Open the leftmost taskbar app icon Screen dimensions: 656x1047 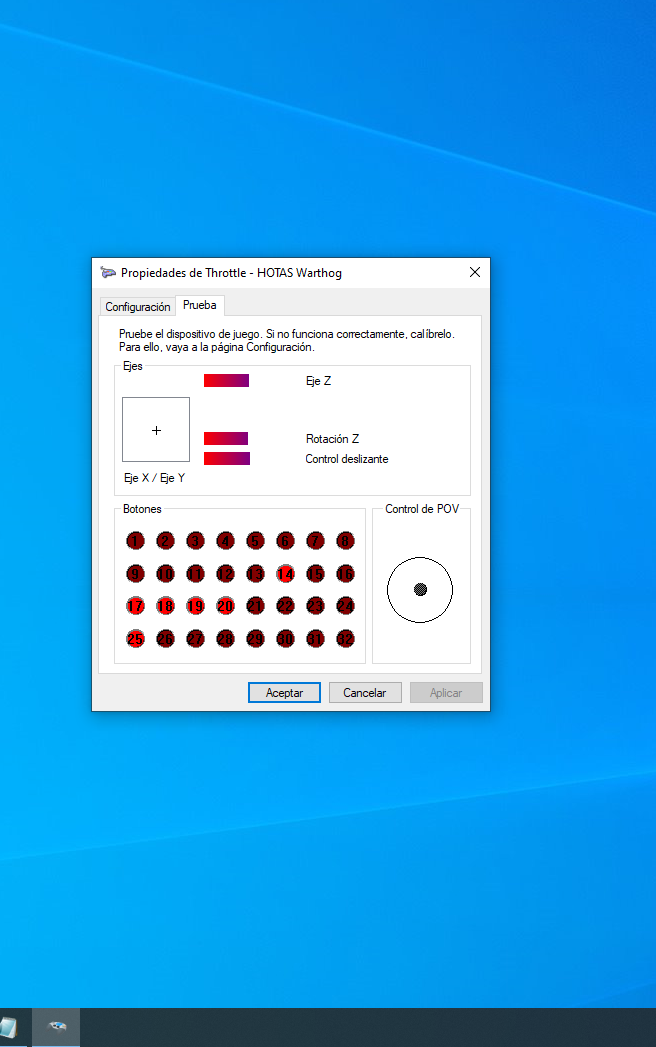(9, 1027)
